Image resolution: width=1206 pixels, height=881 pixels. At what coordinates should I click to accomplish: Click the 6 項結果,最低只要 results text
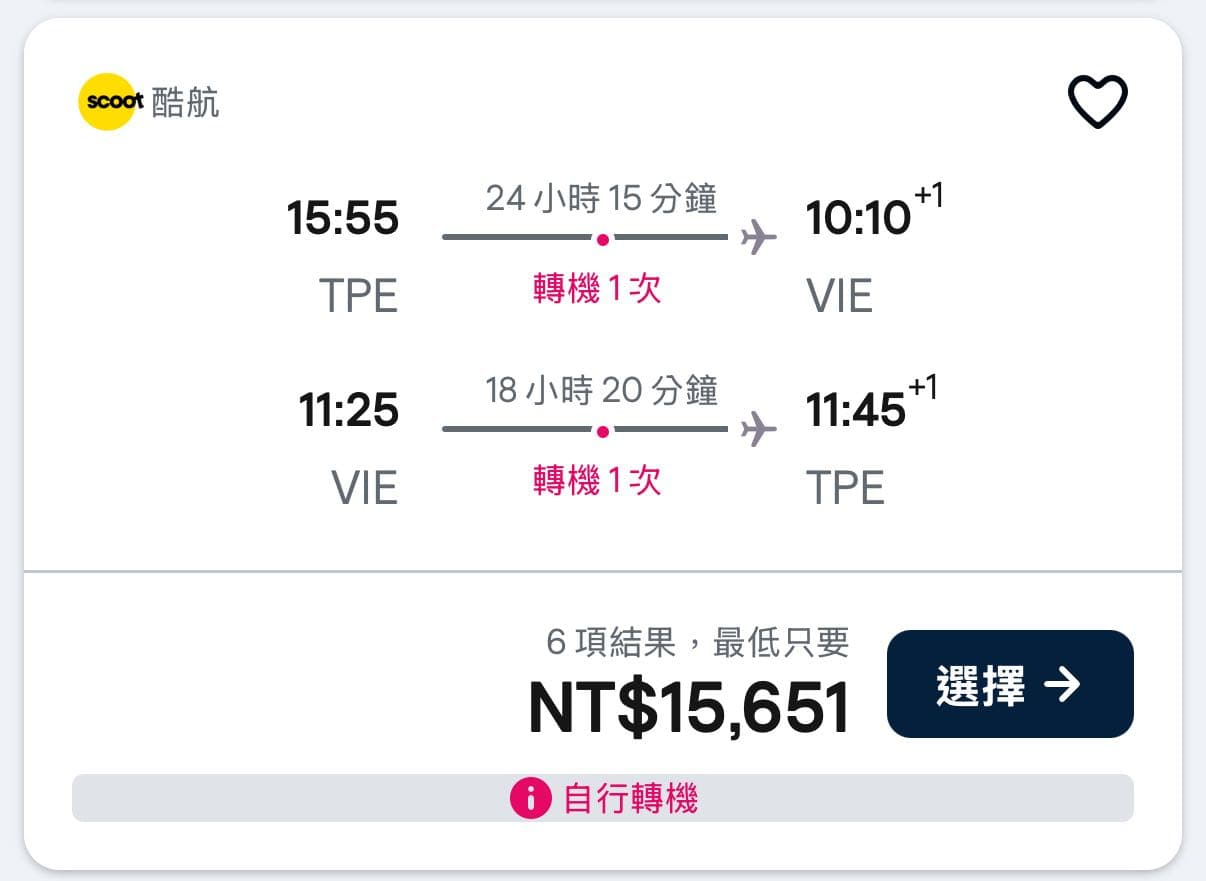coord(698,642)
